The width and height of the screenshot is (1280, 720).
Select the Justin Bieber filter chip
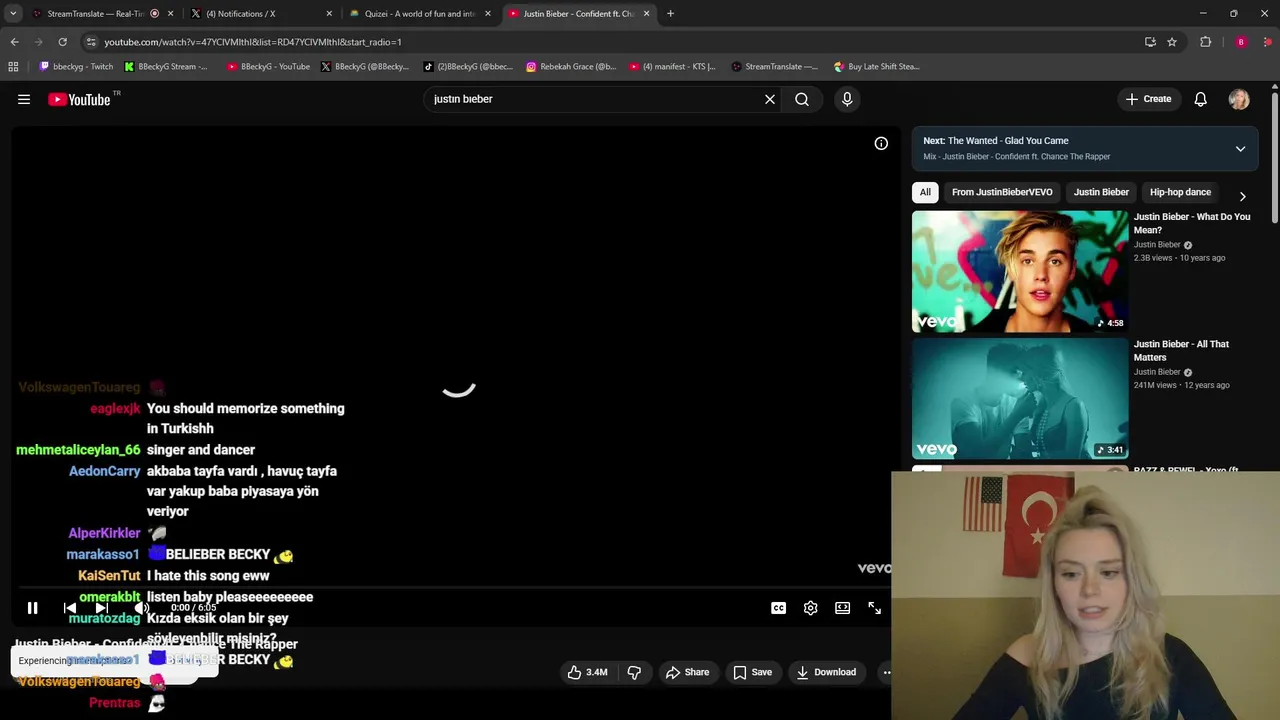[x=1101, y=192]
